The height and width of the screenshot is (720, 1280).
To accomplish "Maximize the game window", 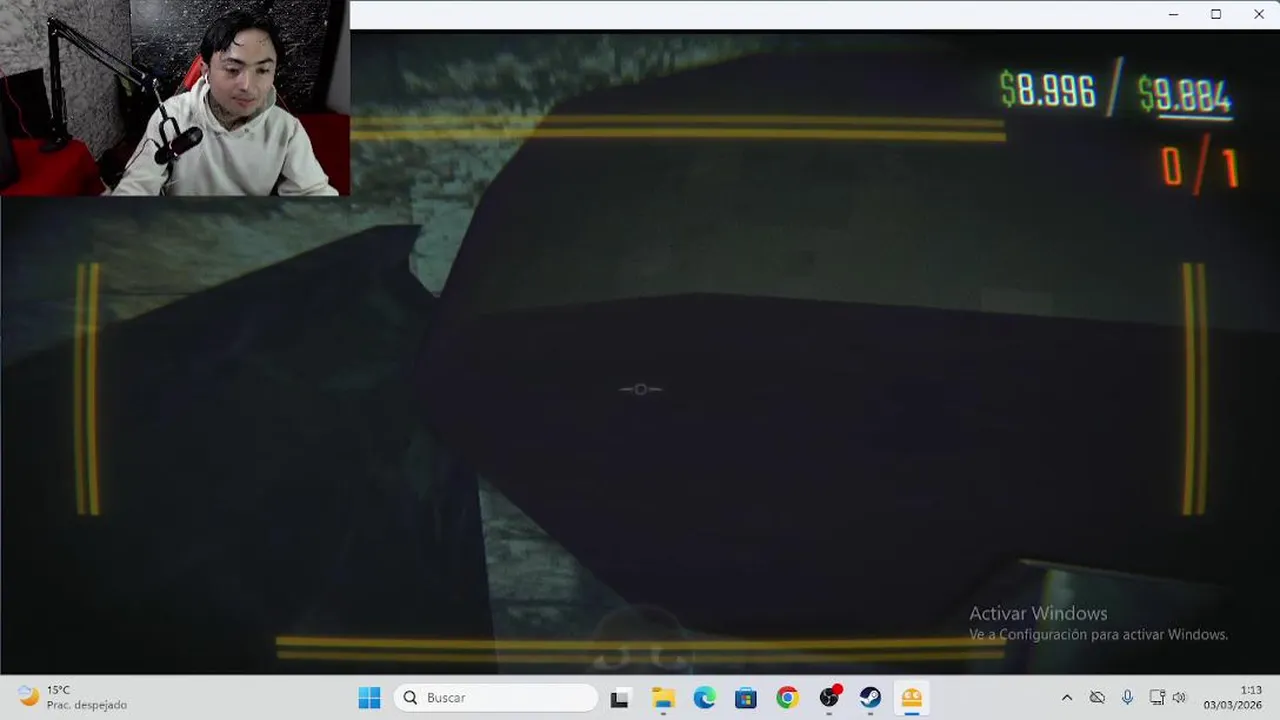I will coord(1216,14).
